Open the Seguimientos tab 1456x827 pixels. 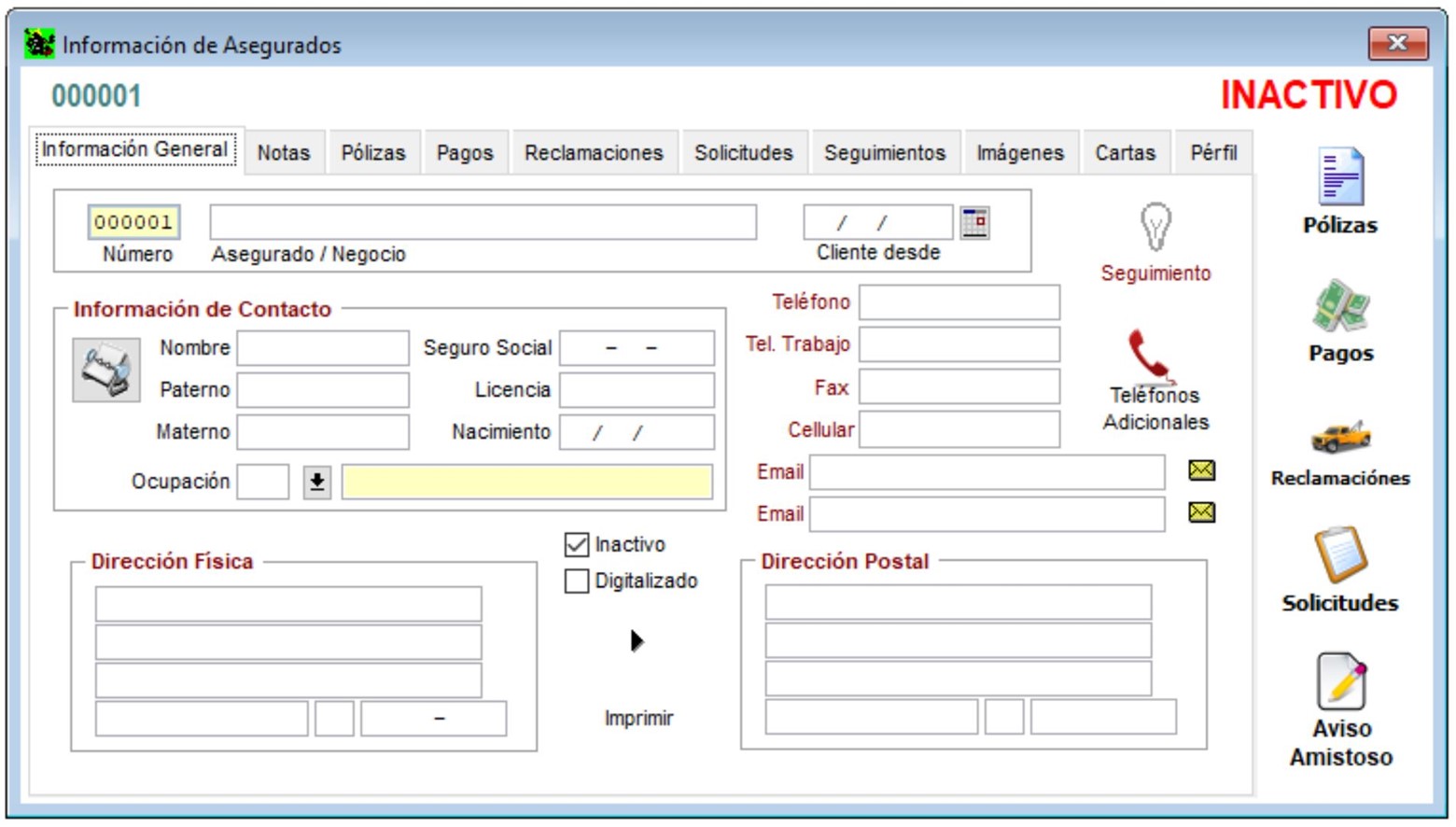point(885,153)
